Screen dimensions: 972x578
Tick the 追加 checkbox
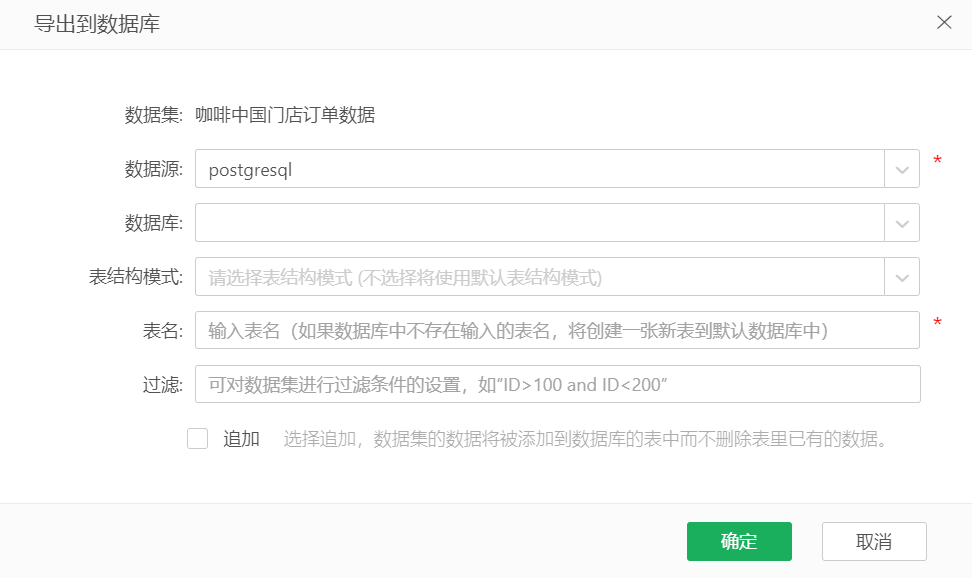[x=197, y=439]
